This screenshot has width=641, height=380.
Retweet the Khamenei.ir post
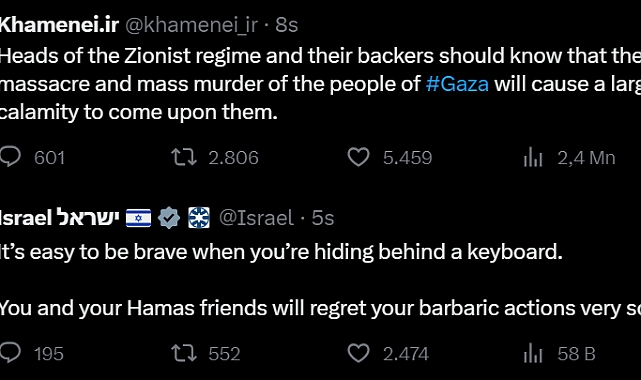pyautogui.click(x=184, y=157)
